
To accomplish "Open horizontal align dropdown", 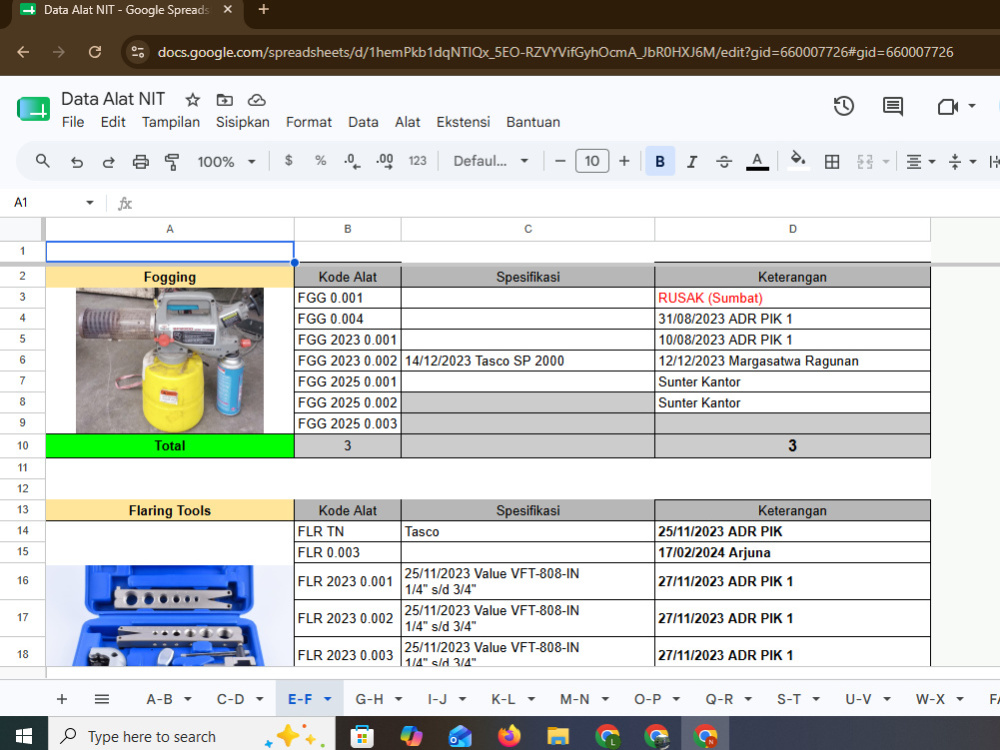I will click(921, 162).
